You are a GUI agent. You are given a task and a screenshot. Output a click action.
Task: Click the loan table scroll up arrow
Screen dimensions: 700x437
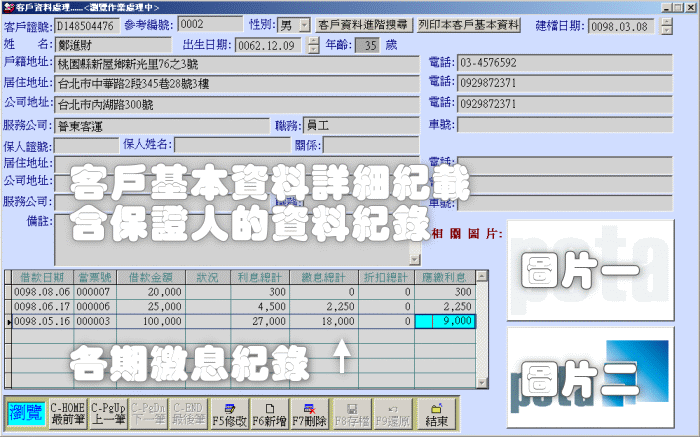click(482, 276)
